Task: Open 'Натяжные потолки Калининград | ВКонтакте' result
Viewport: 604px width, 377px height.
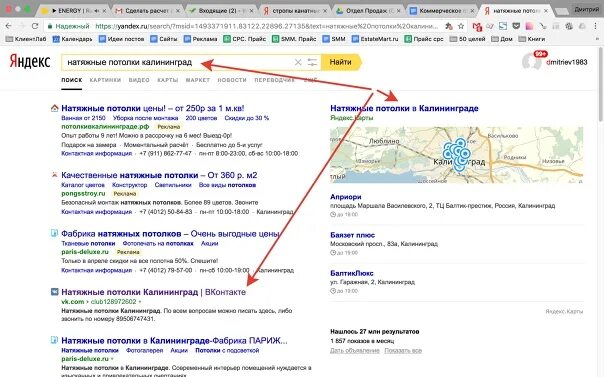Action: [x=153, y=292]
